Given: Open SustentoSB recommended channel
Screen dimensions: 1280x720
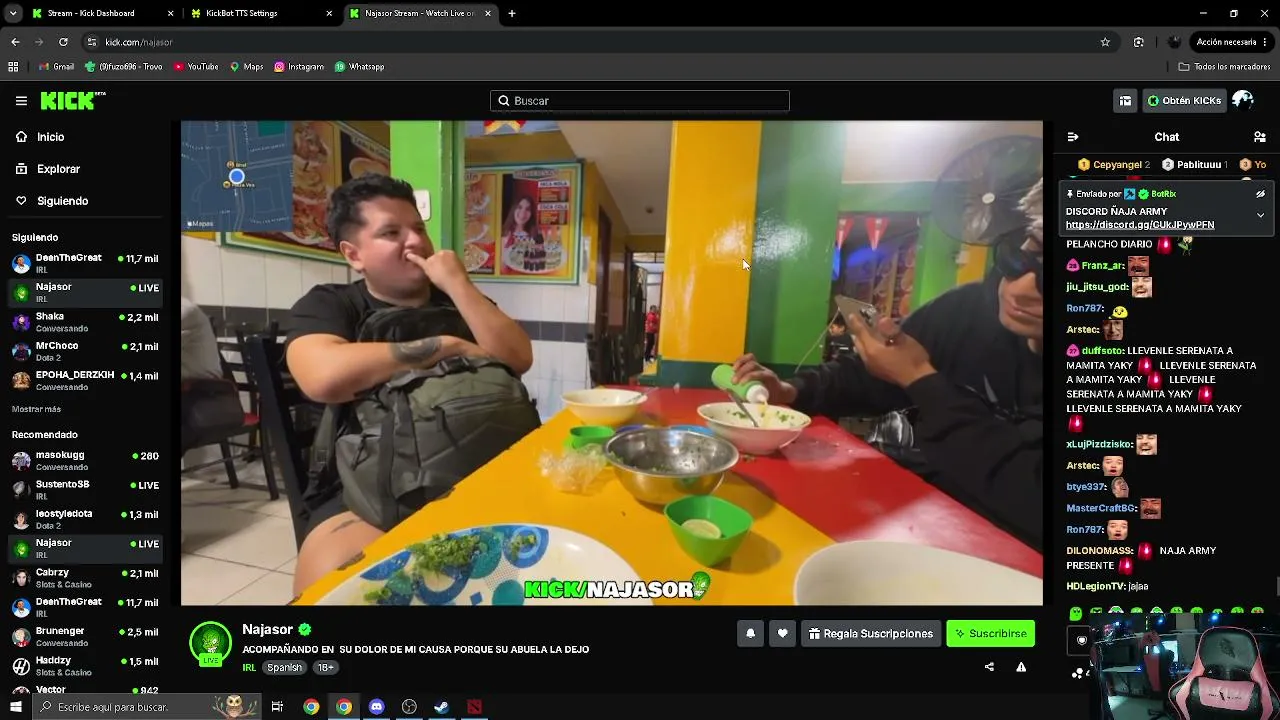Looking at the screenshot, I should tap(85, 489).
